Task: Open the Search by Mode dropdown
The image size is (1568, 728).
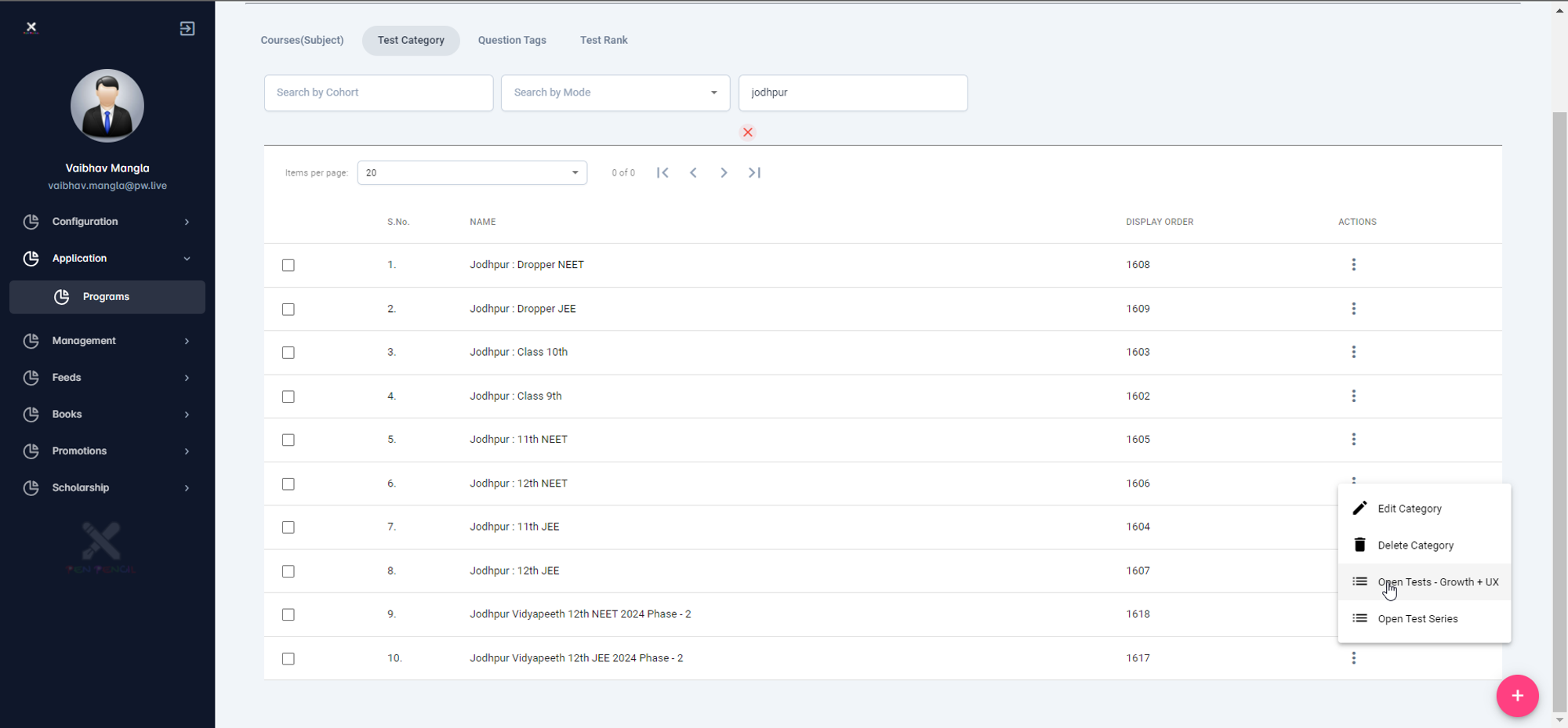Action: coord(615,92)
